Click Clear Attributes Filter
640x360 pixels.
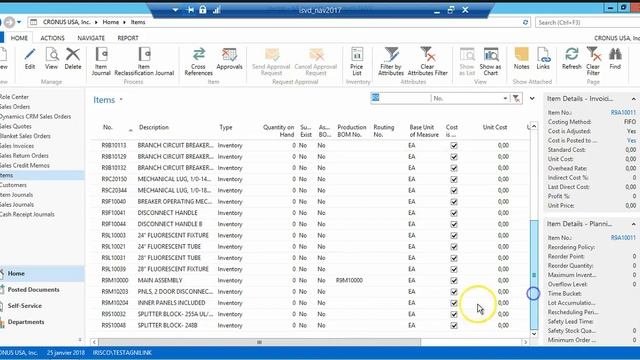[427, 61]
